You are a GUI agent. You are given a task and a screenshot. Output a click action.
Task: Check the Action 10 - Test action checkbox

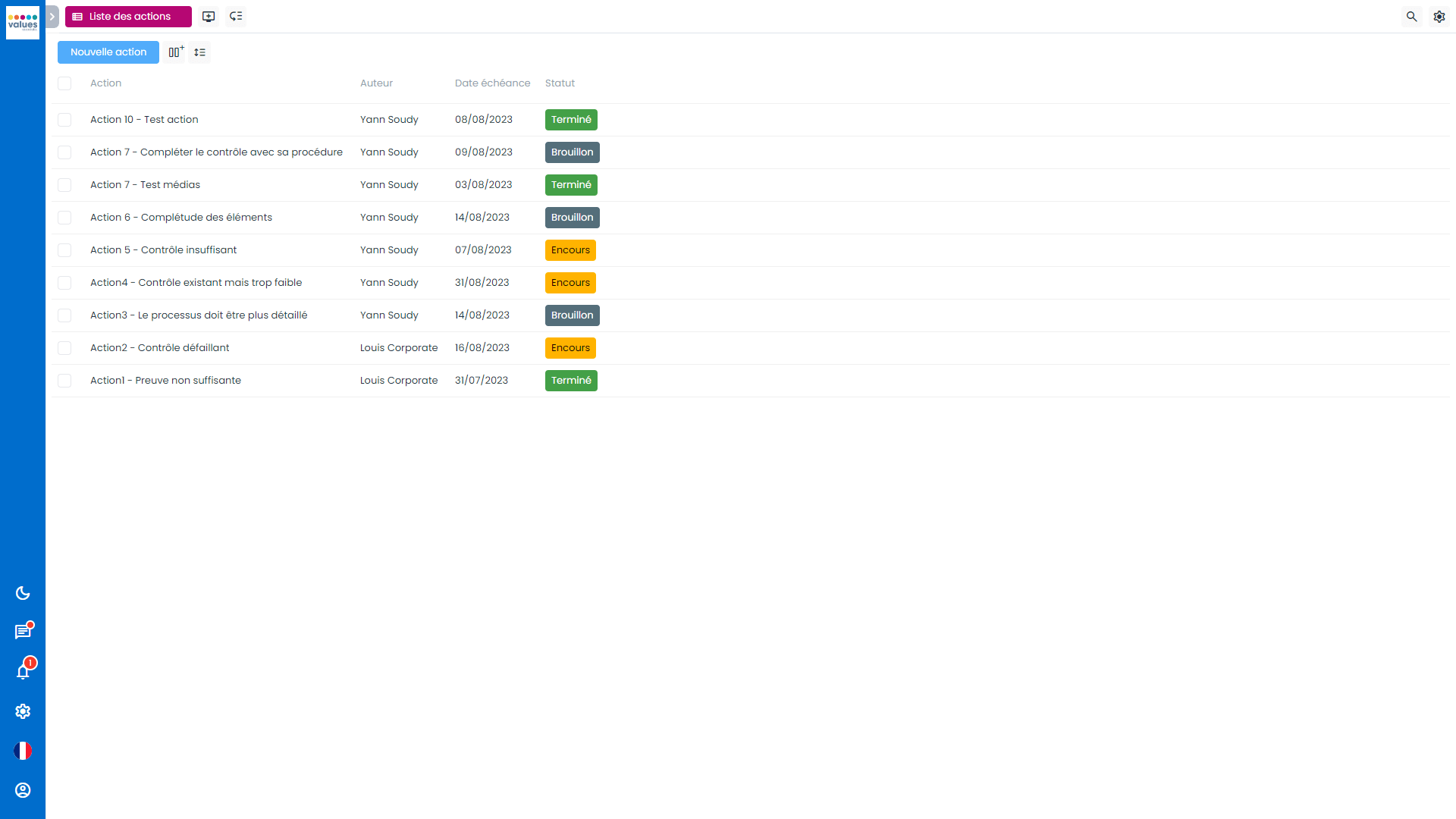tap(64, 120)
